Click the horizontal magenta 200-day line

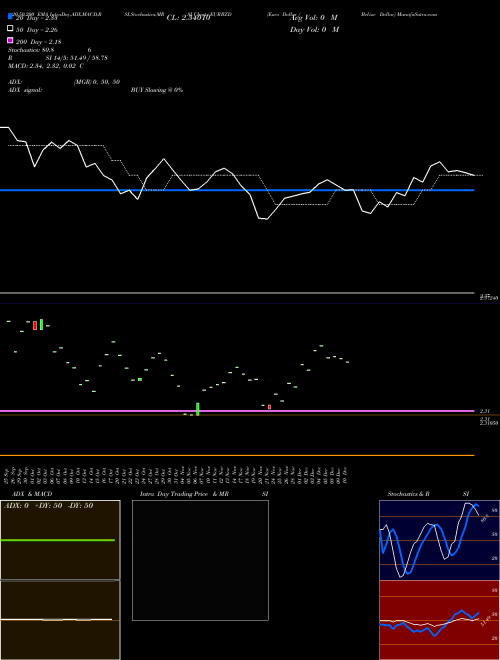237,410
